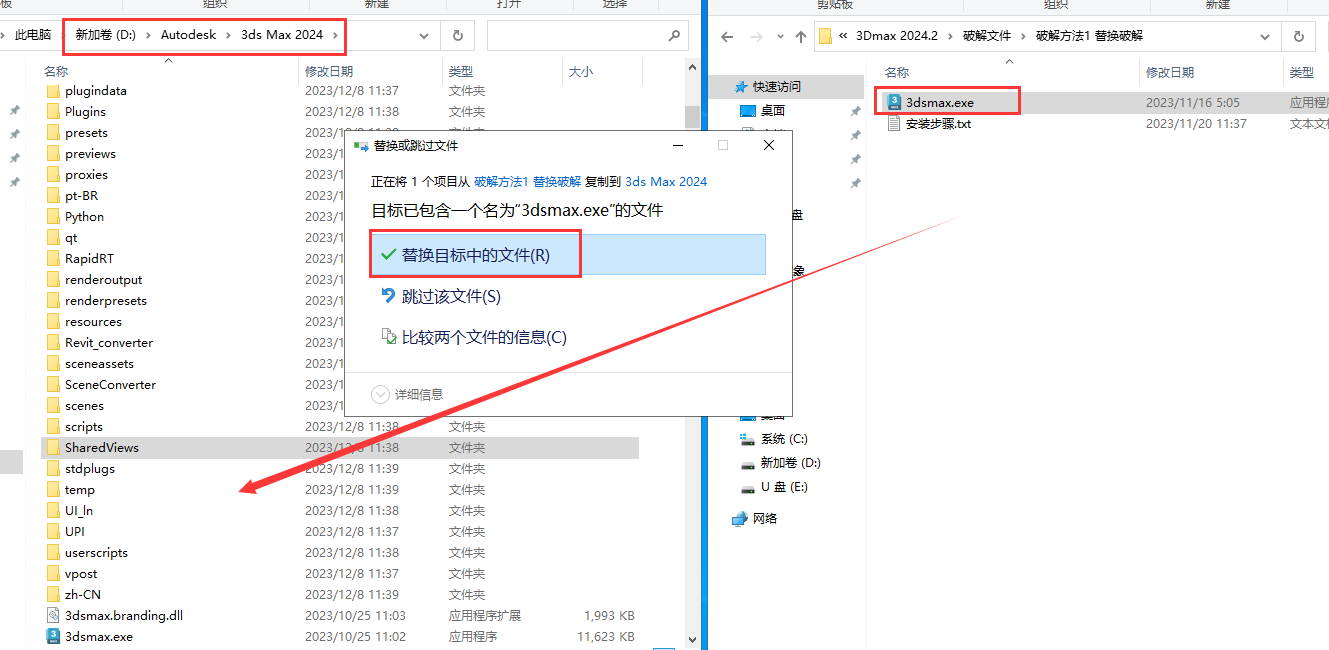Select 3dsmax.branding.dll file icon
Screen dimensions: 1329x650
(x=54, y=615)
